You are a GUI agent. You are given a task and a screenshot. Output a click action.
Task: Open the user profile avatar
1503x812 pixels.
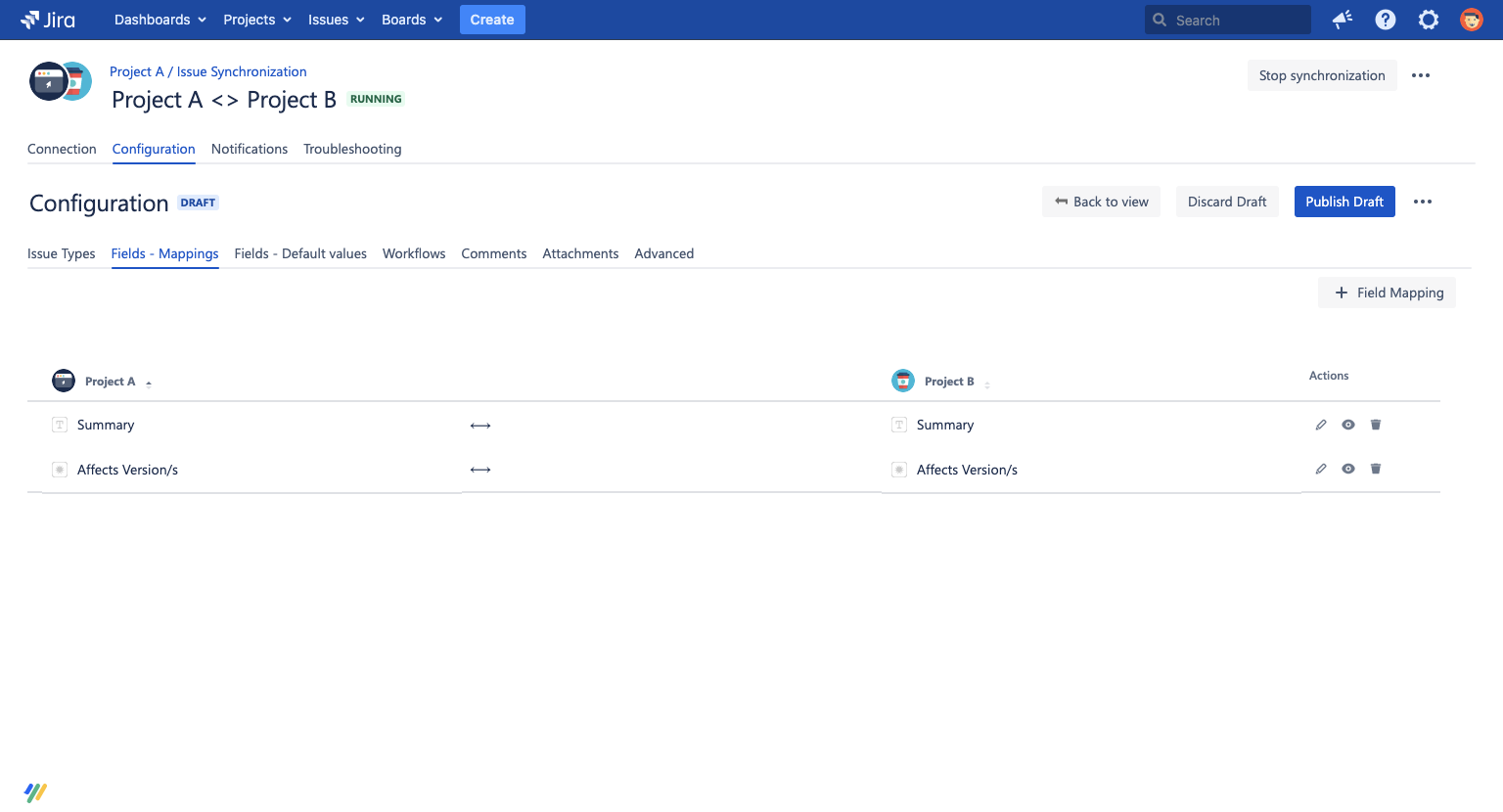1472,20
